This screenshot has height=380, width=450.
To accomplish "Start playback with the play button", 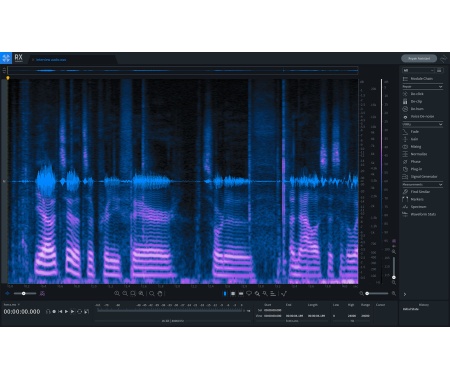I will (x=66, y=312).
